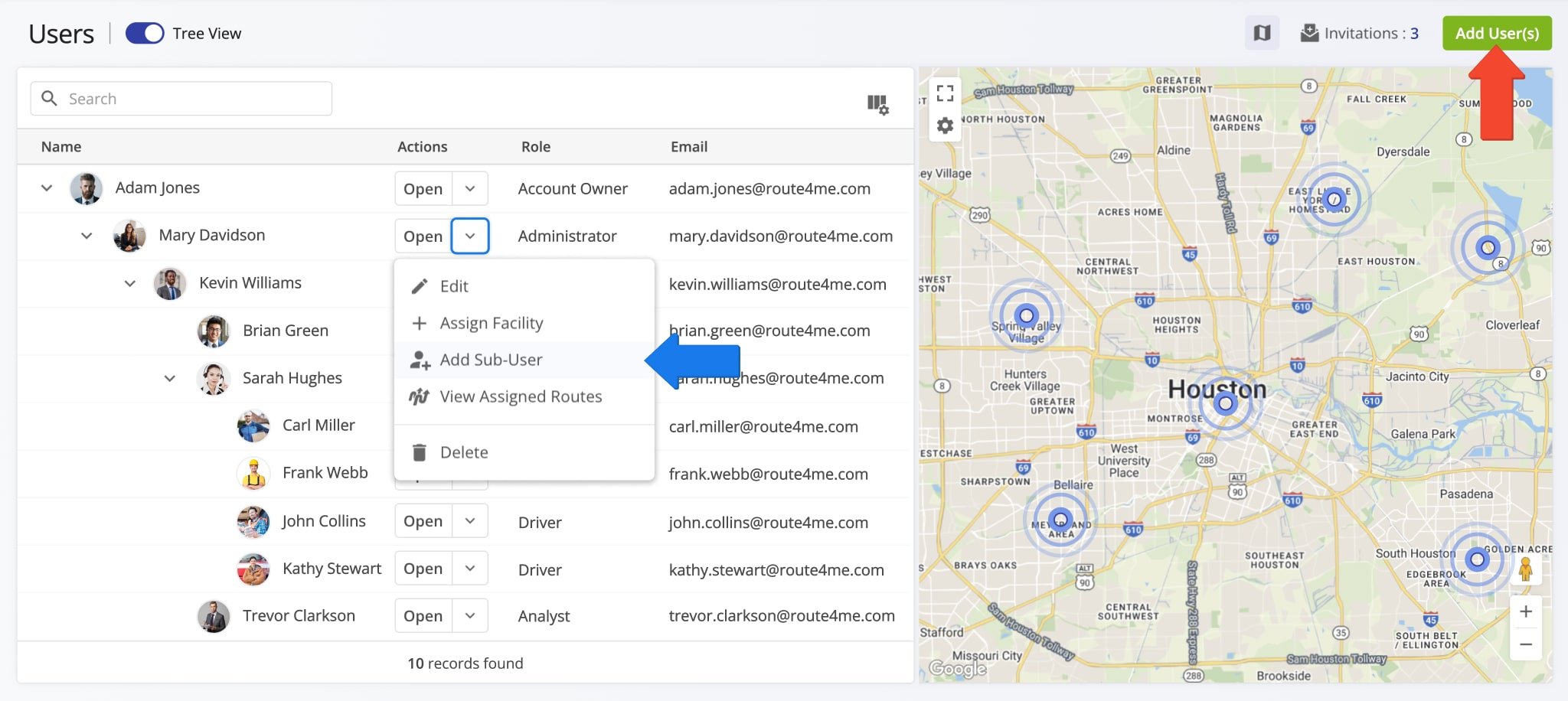
Task: Select View Assigned Routes option
Action: coord(524,396)
